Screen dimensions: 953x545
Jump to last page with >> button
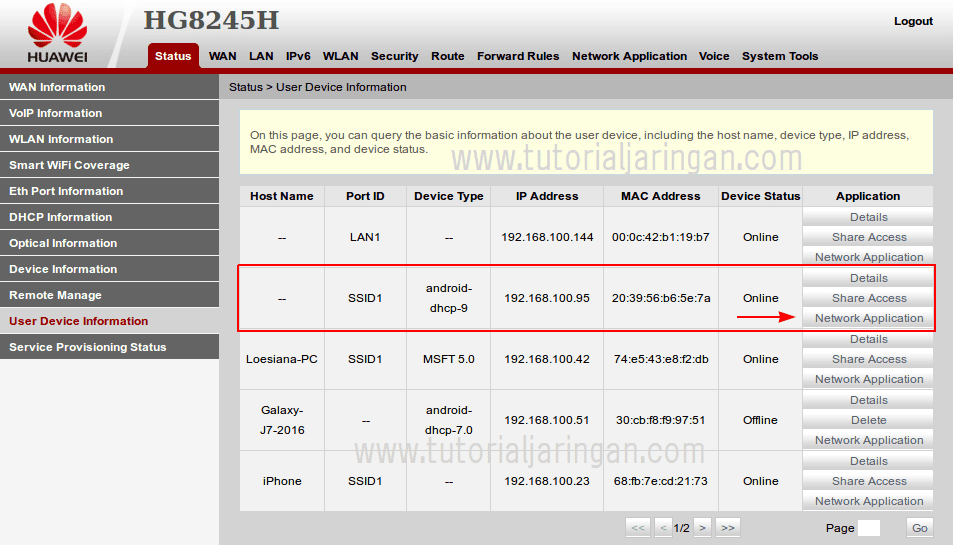point(728,527)
